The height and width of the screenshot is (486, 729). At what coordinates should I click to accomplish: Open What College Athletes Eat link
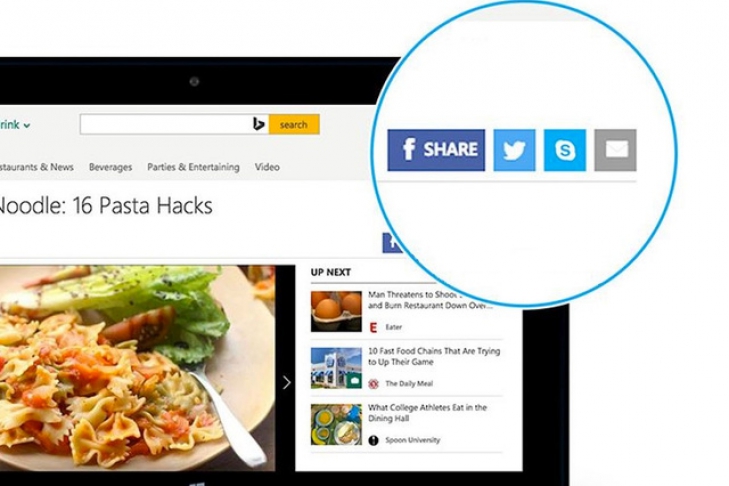[427, 413]
